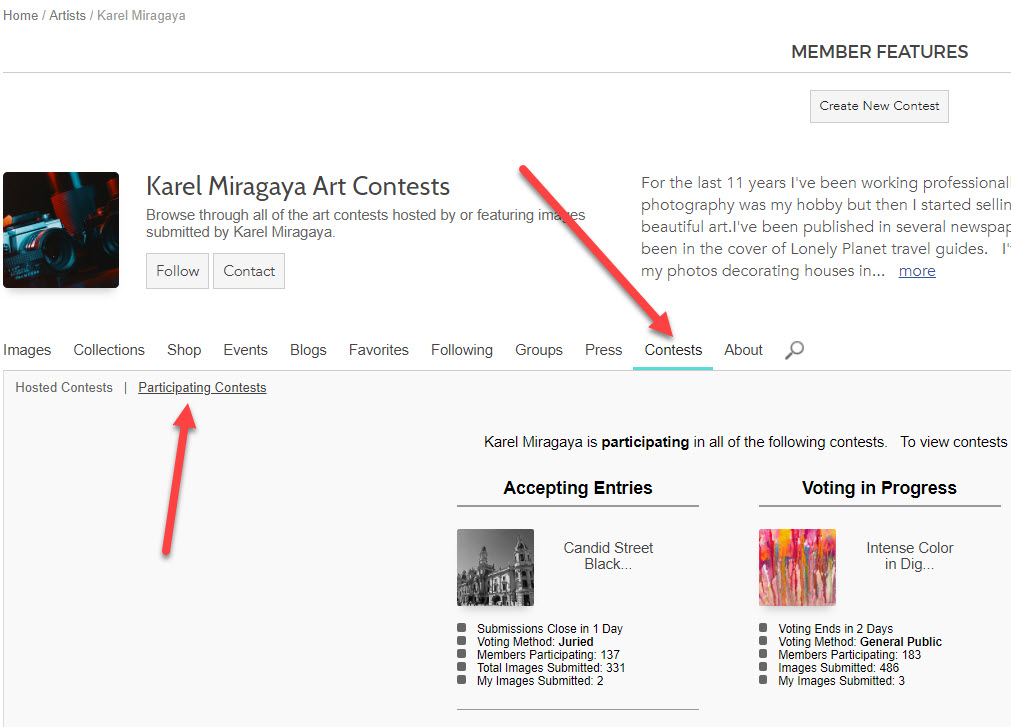The width and height of the screenshot is (1011, 727).
Task: Expand the biography with the more link
Action: (x=917, y=271)
